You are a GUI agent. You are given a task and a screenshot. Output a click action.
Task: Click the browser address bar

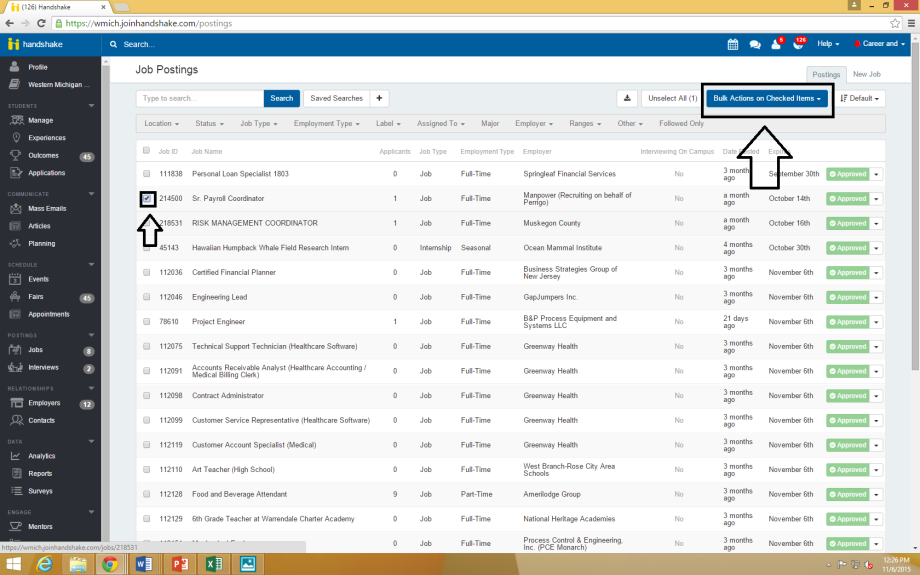(469, 23)
